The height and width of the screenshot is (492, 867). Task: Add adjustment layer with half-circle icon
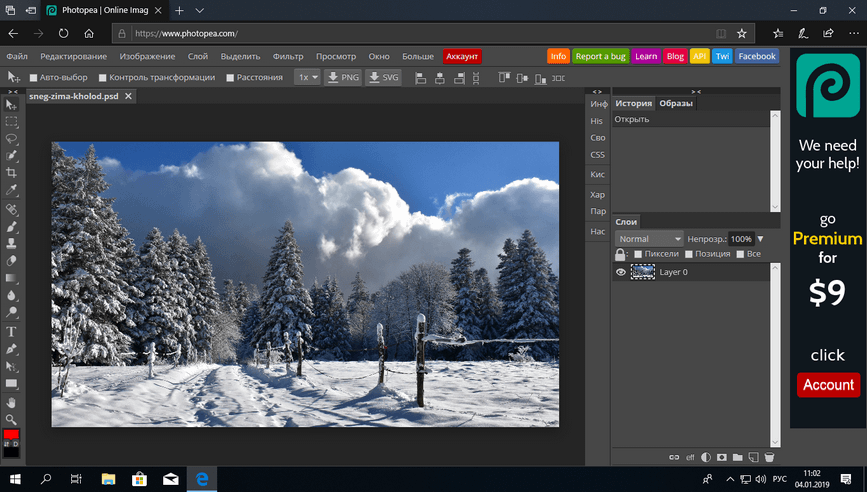706,457
